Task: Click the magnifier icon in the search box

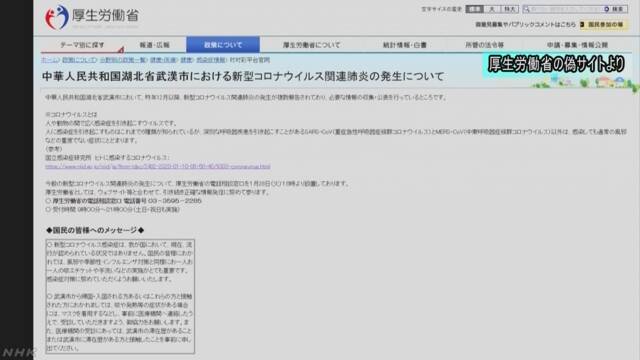Action: coord(527,9)
